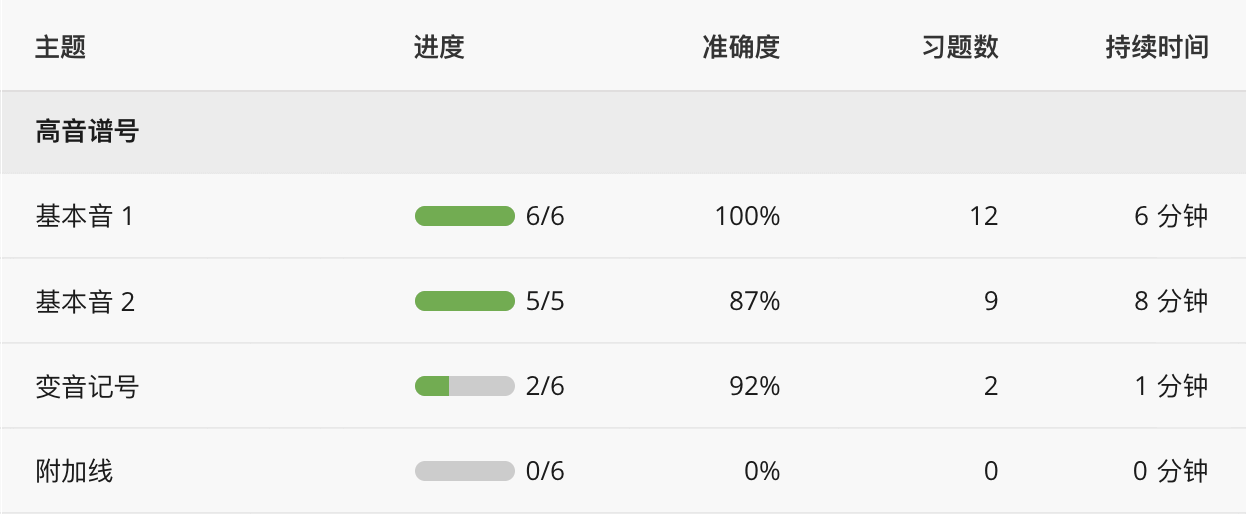
Task: Open the 变音记号 topic
Action: (x=87, y=386)
